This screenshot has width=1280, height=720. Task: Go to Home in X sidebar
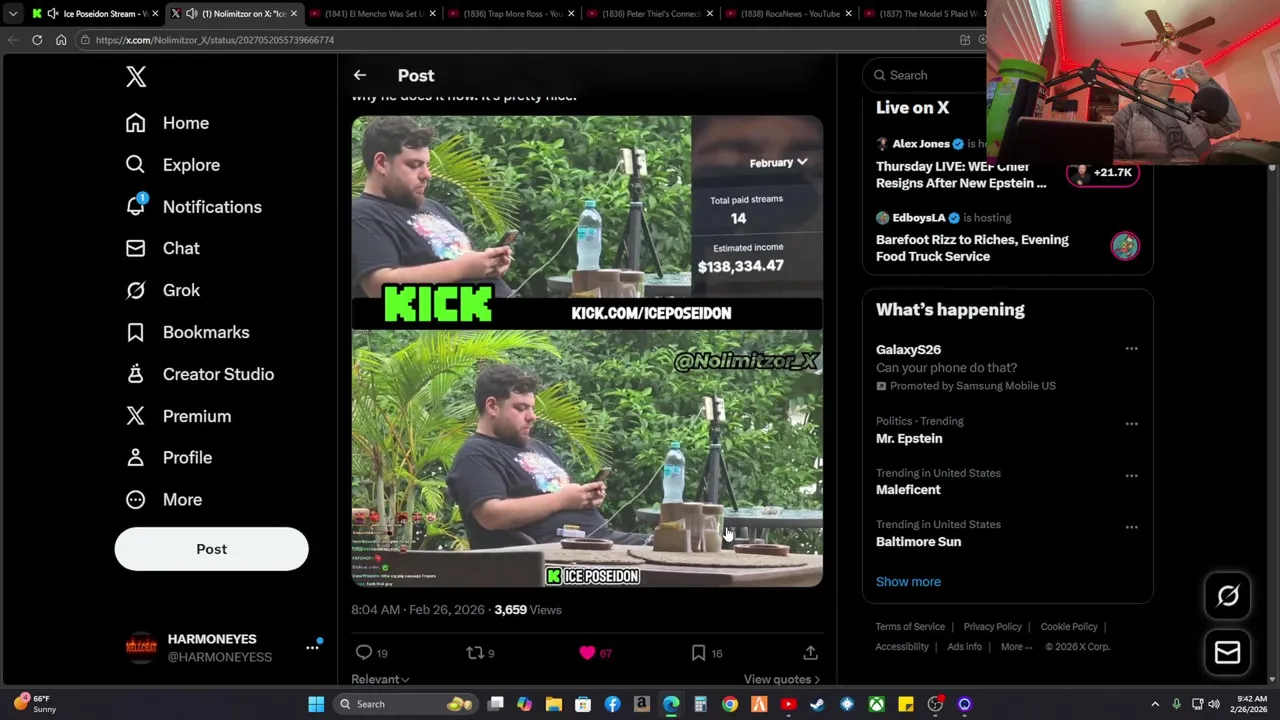point(167,123)
